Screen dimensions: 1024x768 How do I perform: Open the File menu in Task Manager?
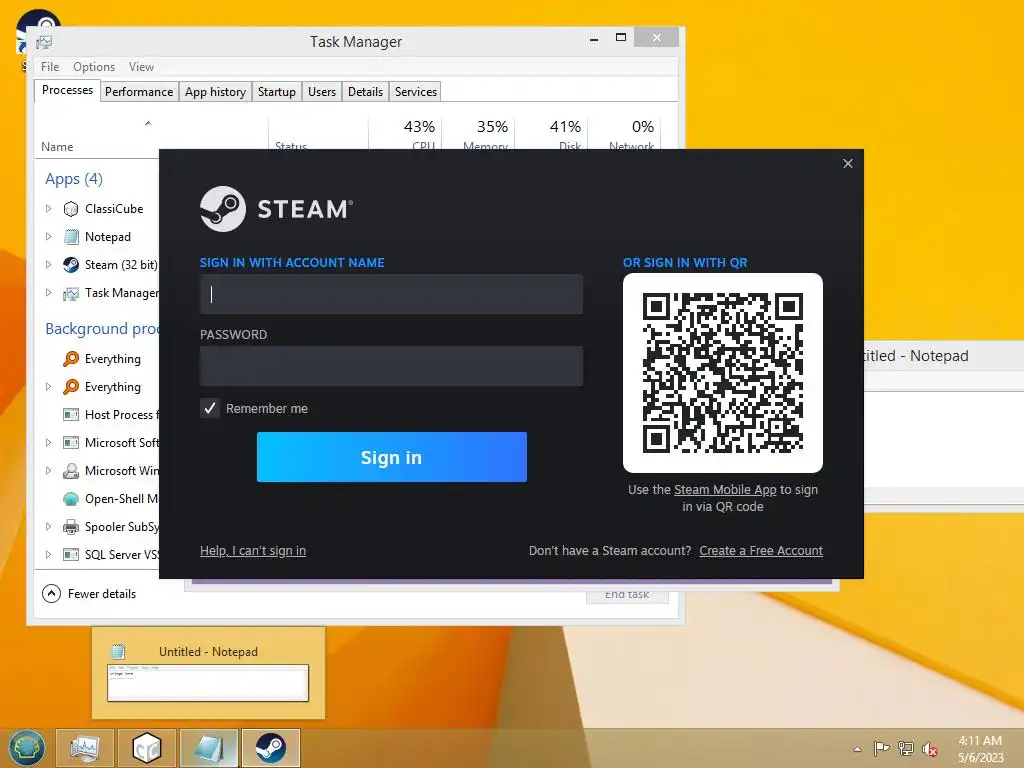(50, 67)
